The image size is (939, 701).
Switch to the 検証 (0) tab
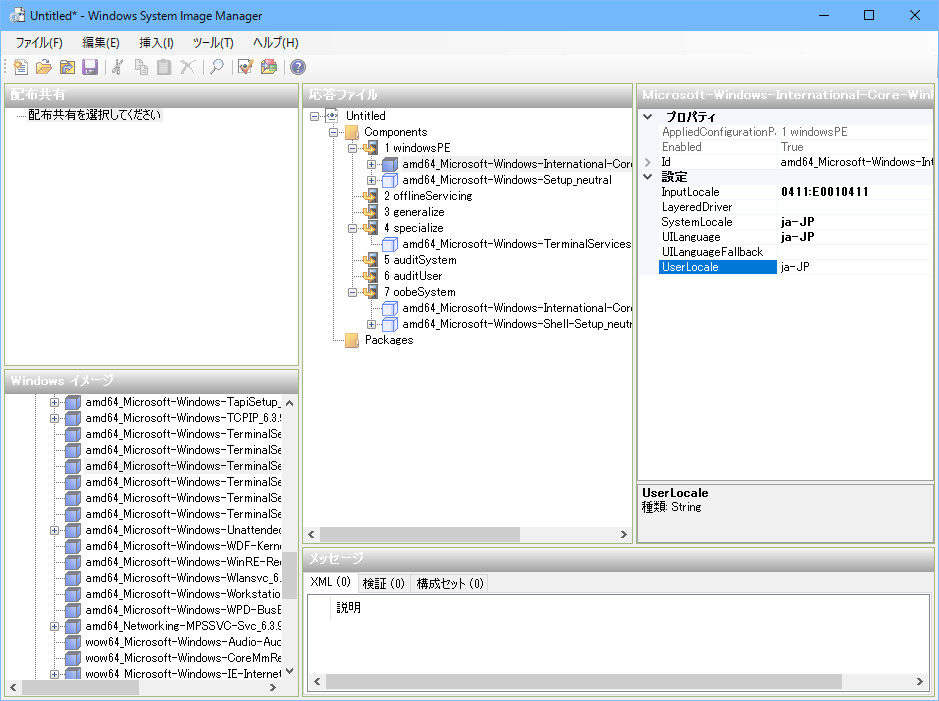click(383, 583)
